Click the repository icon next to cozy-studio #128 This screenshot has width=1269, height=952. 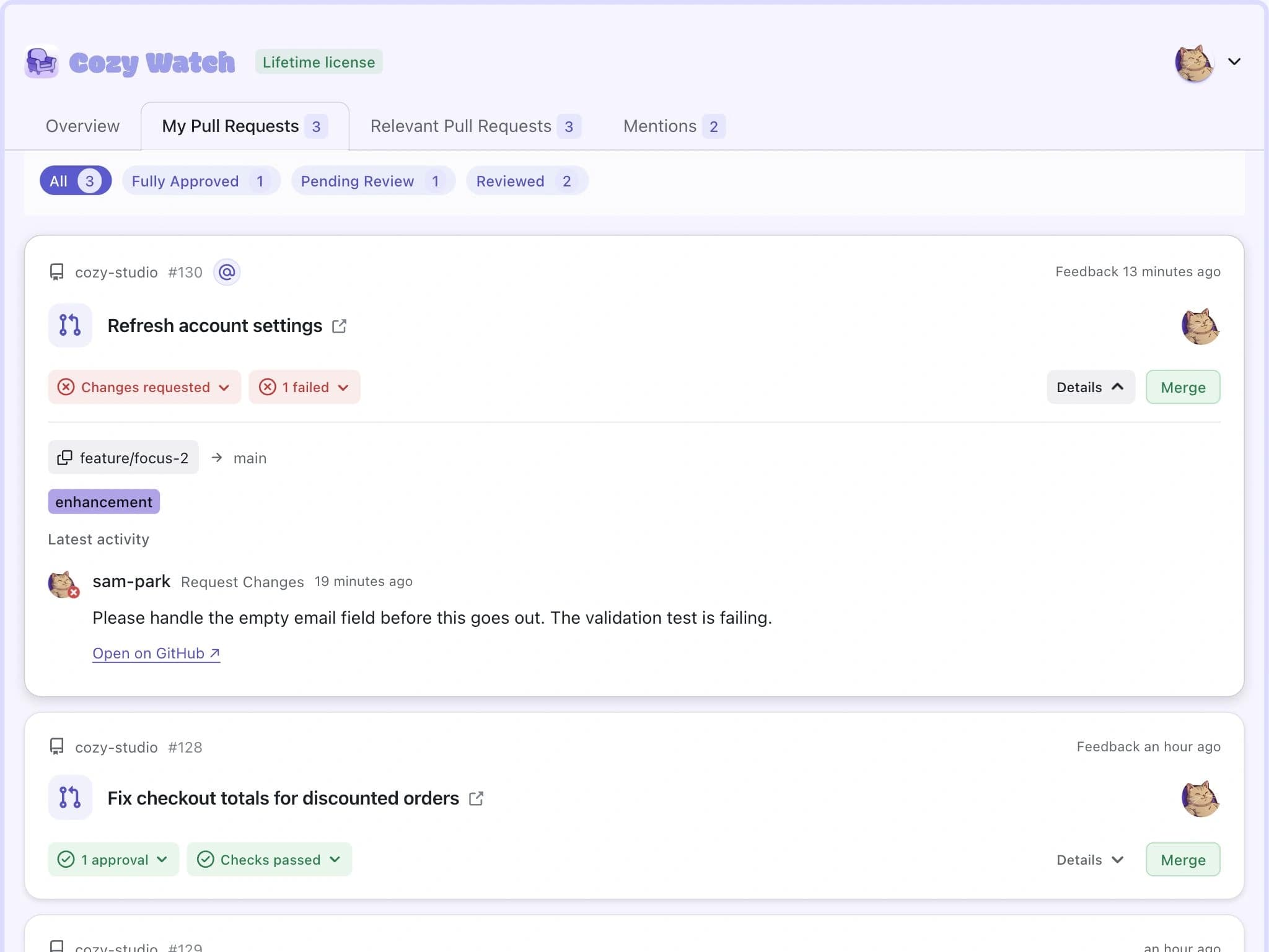(x=56, y=746)
